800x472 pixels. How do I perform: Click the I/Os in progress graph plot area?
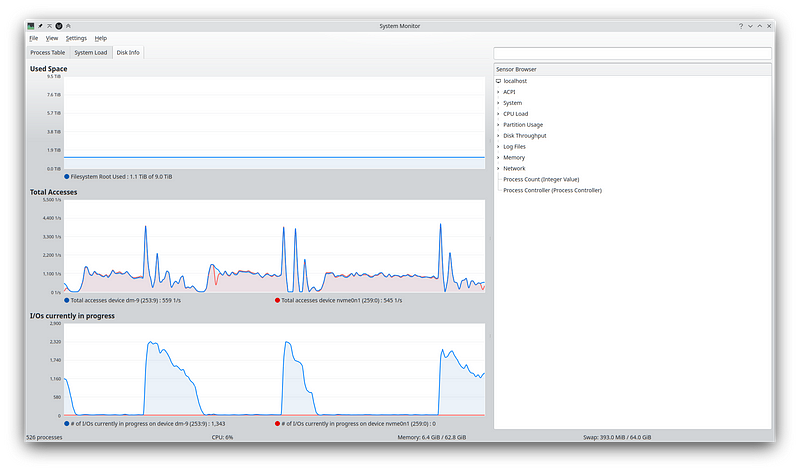274,369
